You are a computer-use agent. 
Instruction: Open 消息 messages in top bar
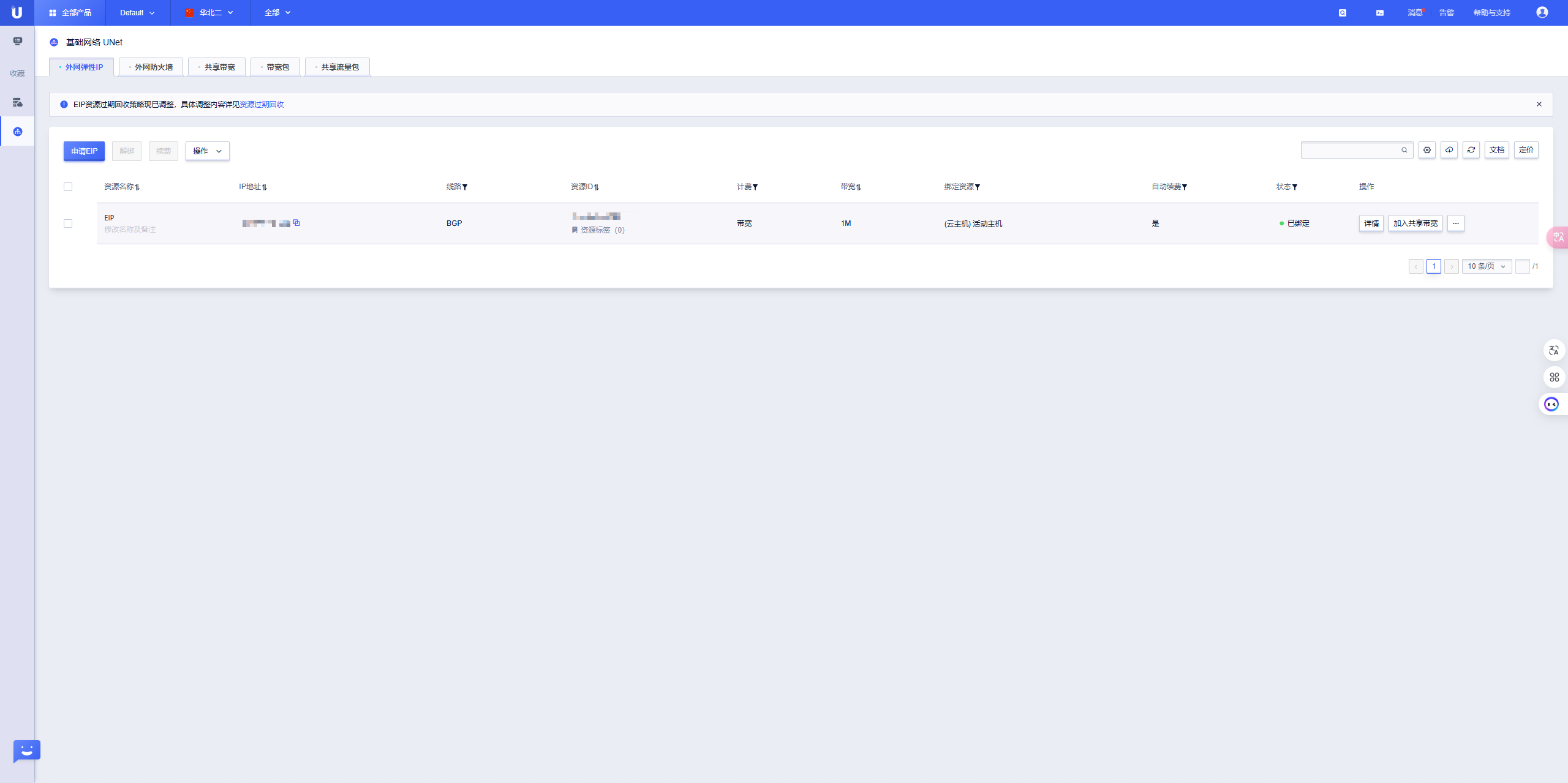[x=1415, y=13]
